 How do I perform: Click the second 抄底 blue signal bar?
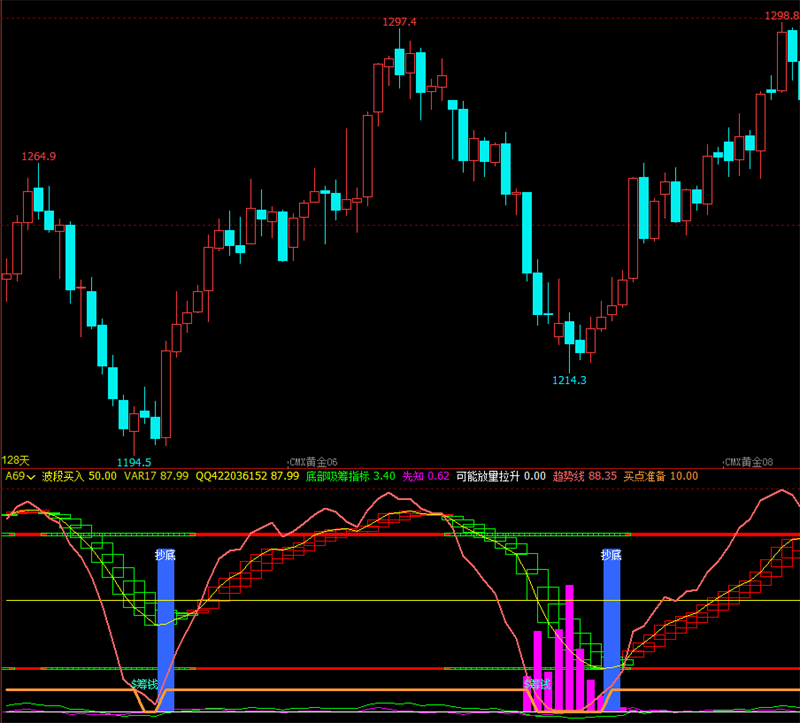(x=611, y=630)
